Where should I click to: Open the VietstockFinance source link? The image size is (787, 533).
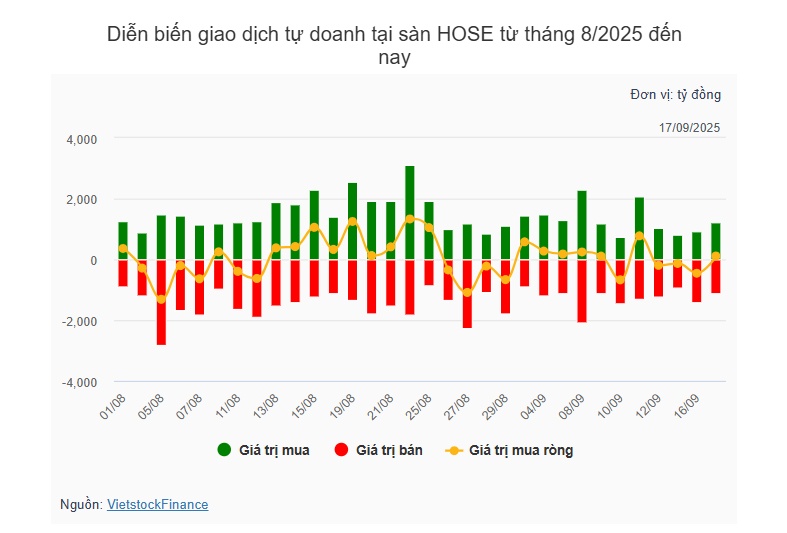tap(158, 504)
